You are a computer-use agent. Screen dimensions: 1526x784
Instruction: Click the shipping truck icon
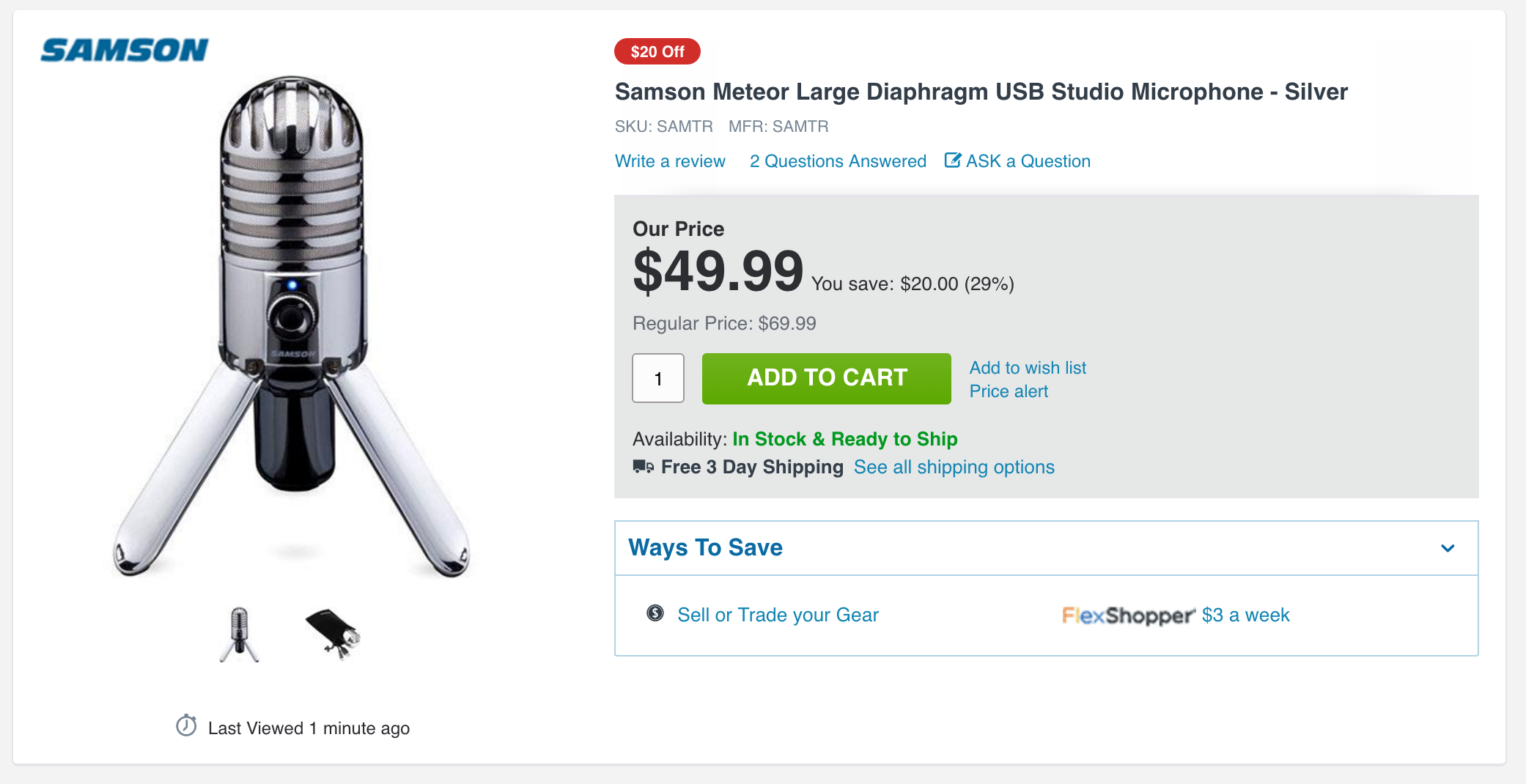(643, 467)
